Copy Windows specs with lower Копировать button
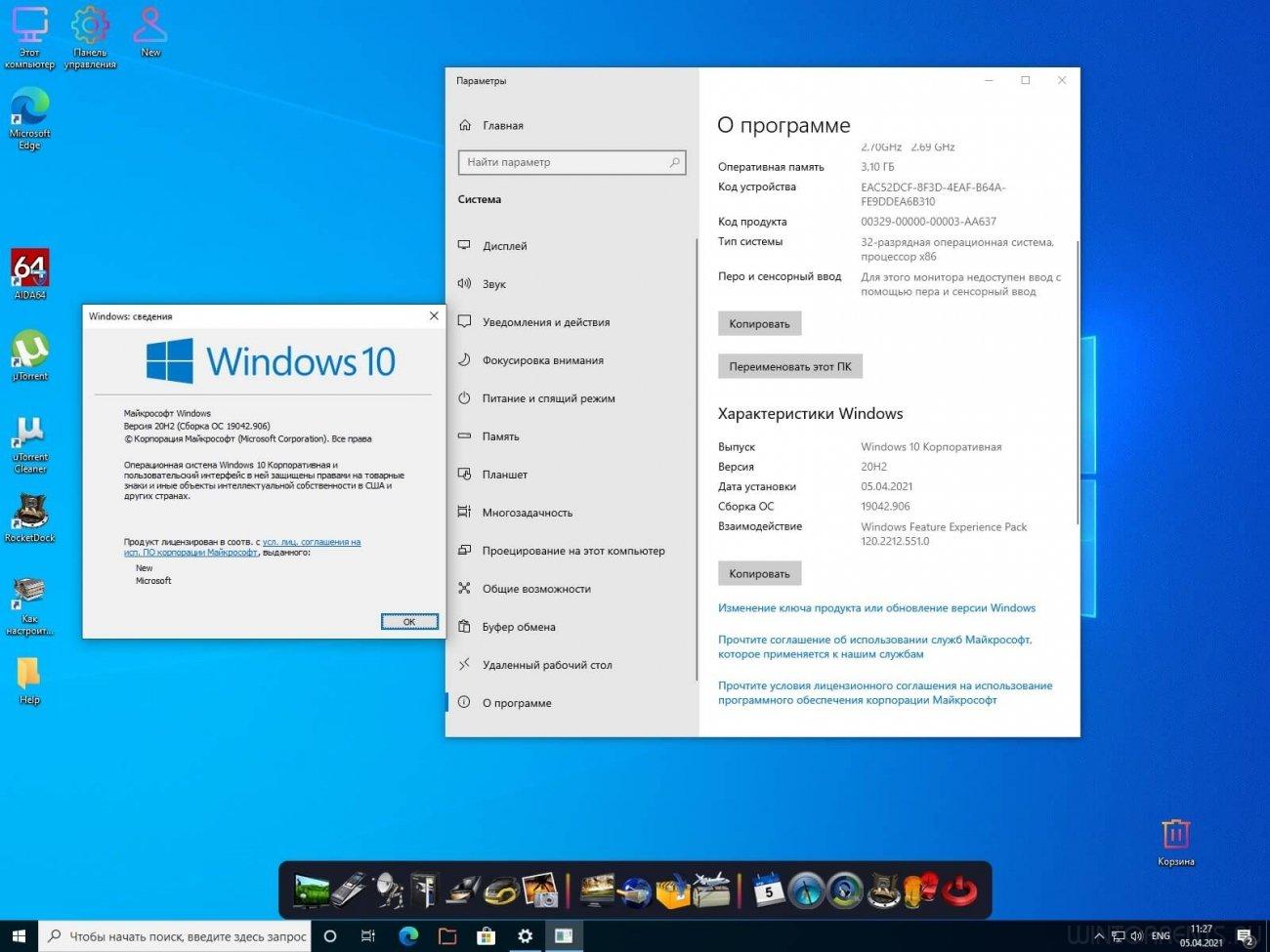 (759, 573)
